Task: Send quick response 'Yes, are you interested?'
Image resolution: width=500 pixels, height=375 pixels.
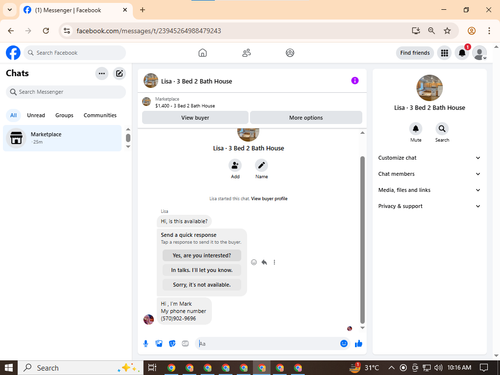Action: (202, 255)
